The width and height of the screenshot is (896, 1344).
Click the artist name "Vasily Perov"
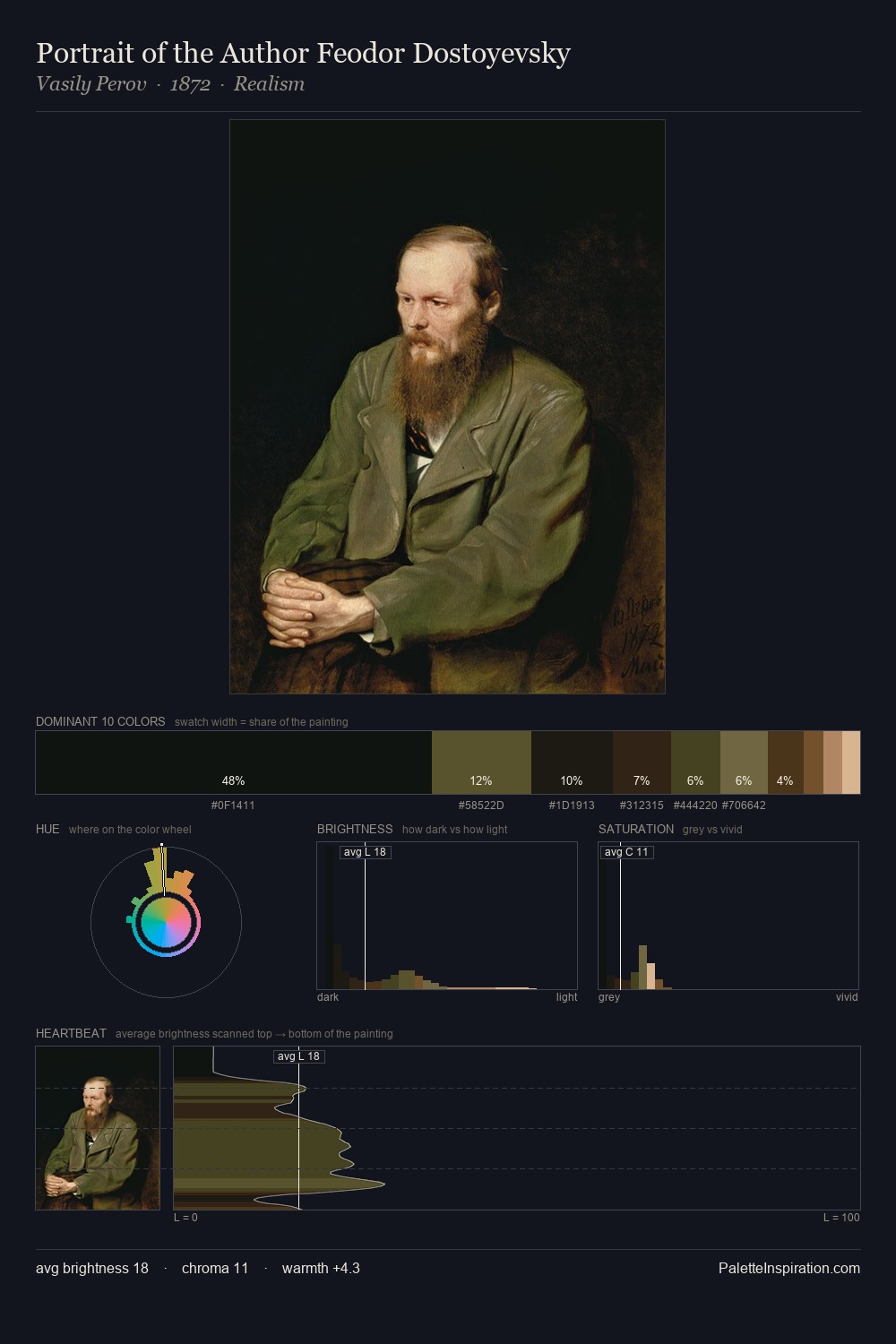coord(90,84)
